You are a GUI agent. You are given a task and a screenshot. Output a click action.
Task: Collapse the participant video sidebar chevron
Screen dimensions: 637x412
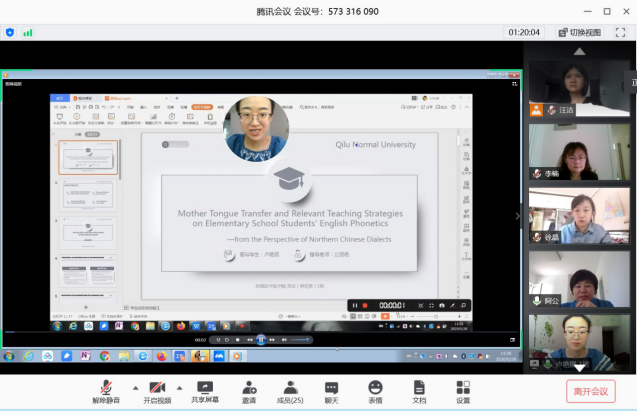pos(517,215)
